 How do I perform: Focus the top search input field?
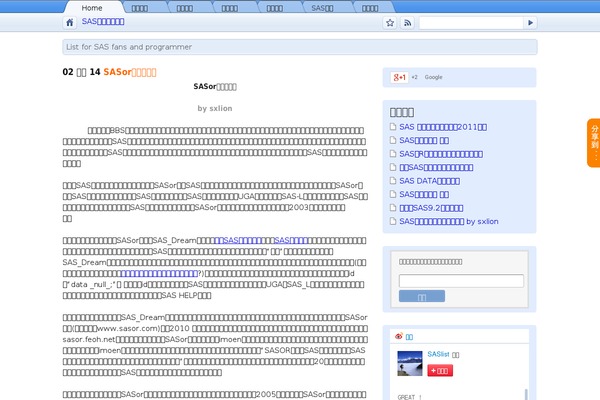tap(471, 23)
